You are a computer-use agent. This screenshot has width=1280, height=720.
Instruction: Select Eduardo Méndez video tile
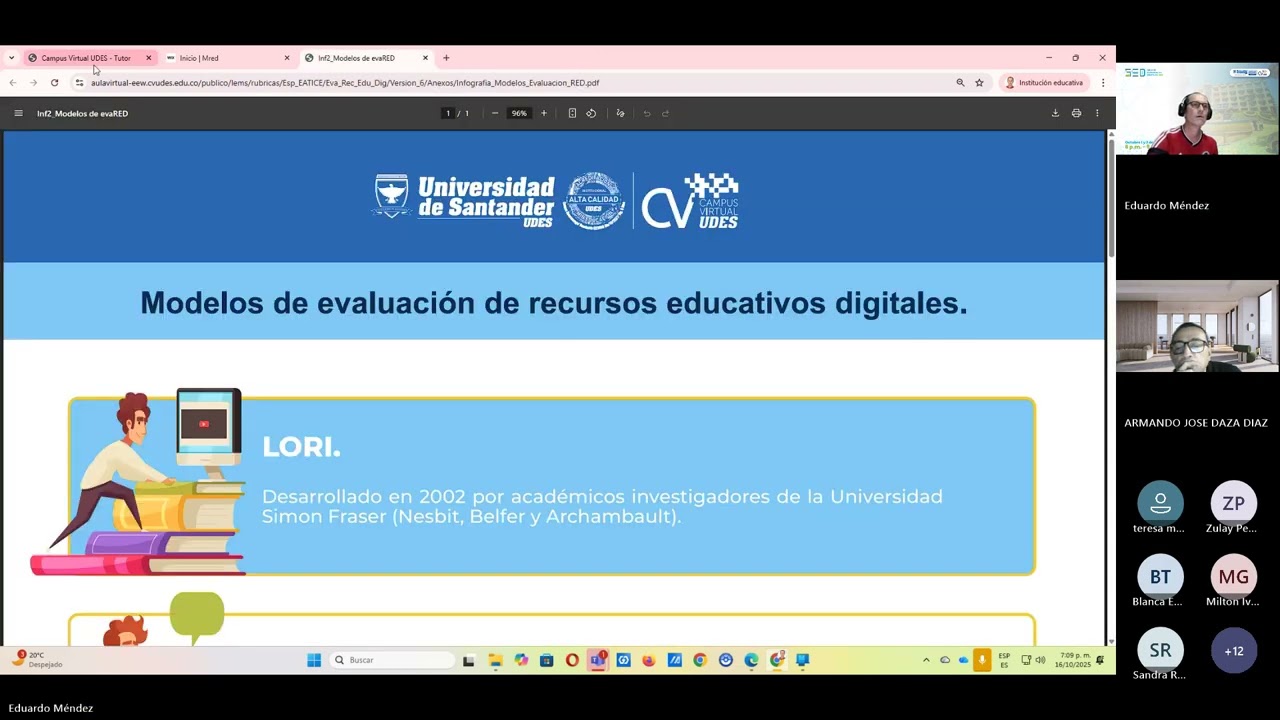1197,109
